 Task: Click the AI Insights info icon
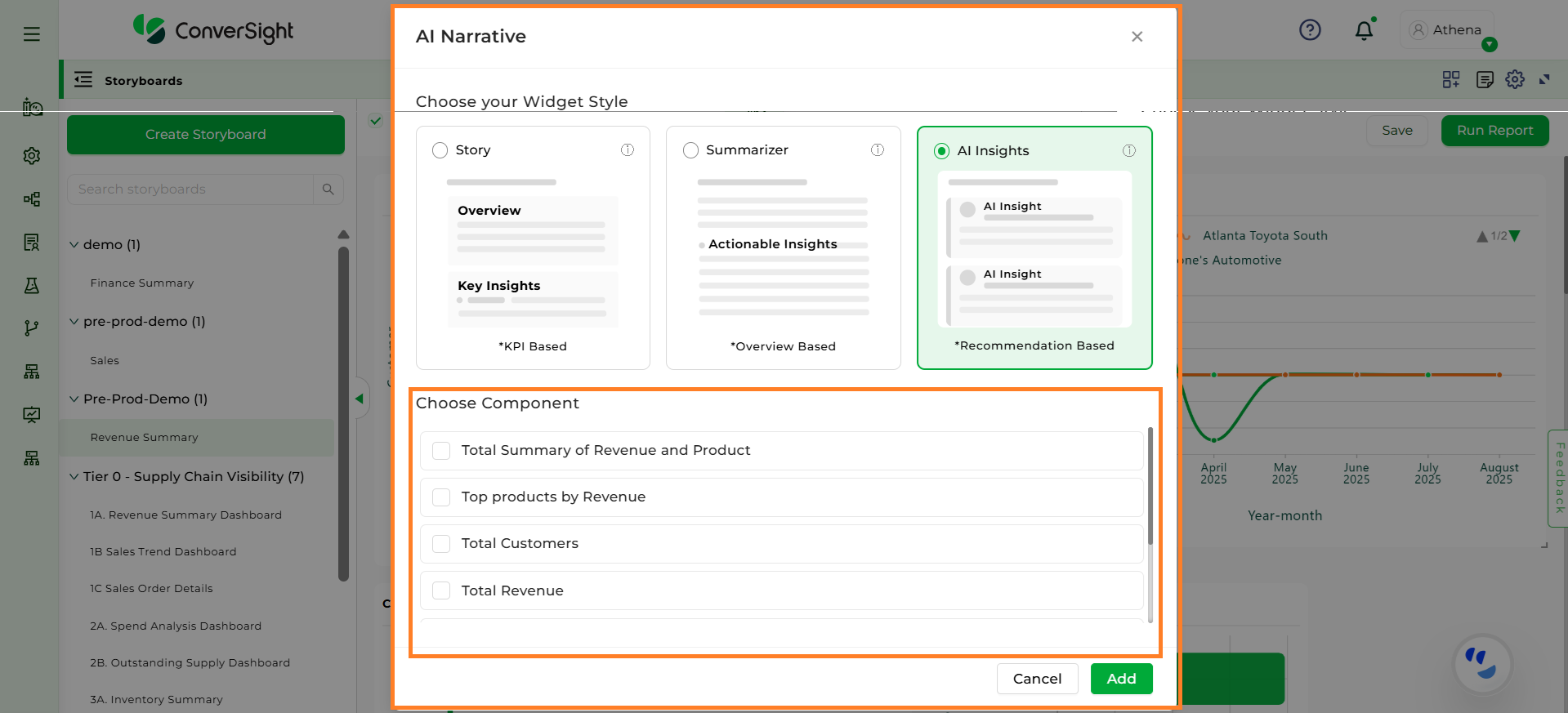1129,150
